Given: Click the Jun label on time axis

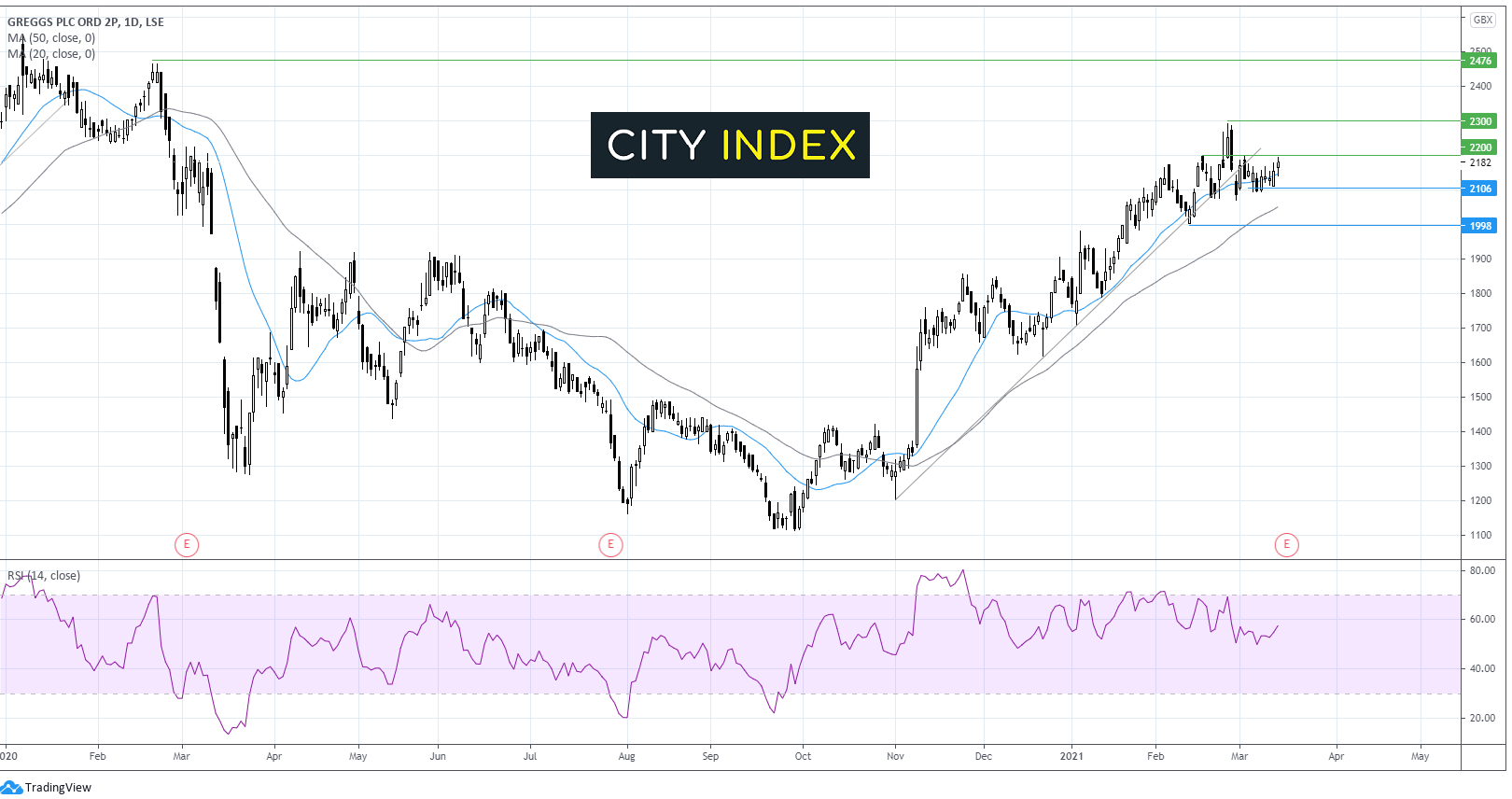Looking at the screenshot, I should [438, 756].
